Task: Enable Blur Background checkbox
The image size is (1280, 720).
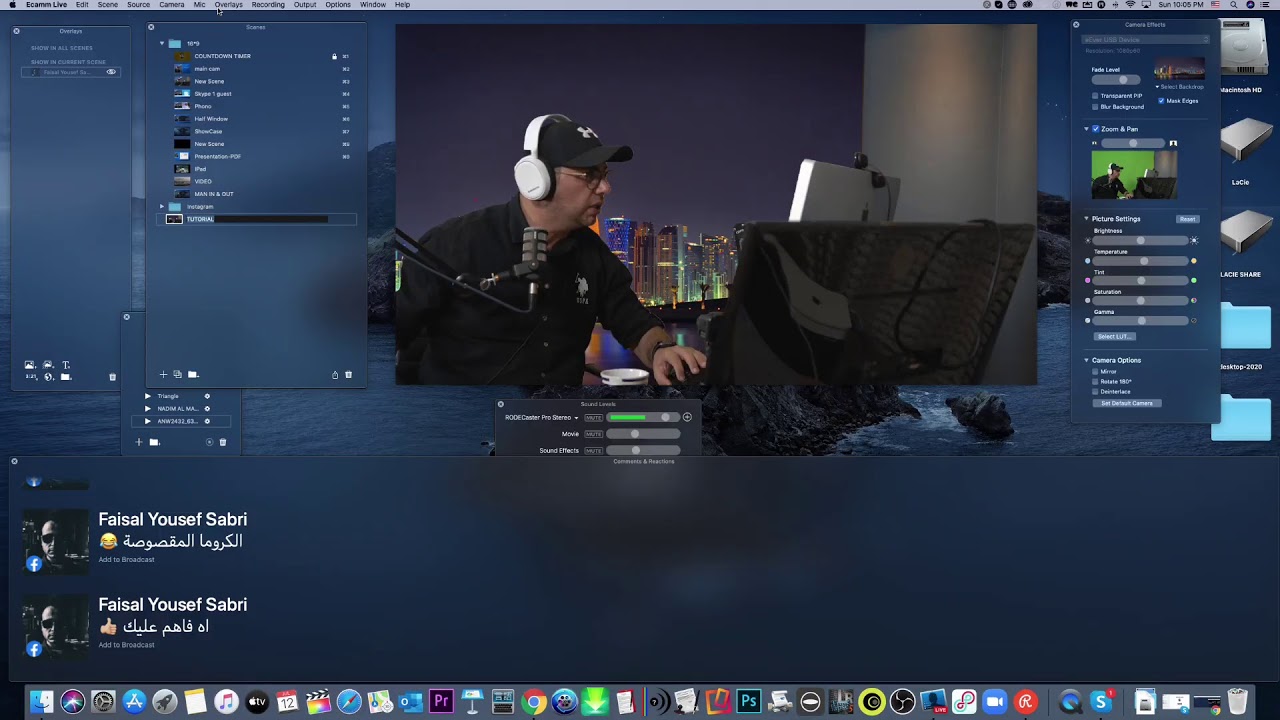Action: (1095, 106)
